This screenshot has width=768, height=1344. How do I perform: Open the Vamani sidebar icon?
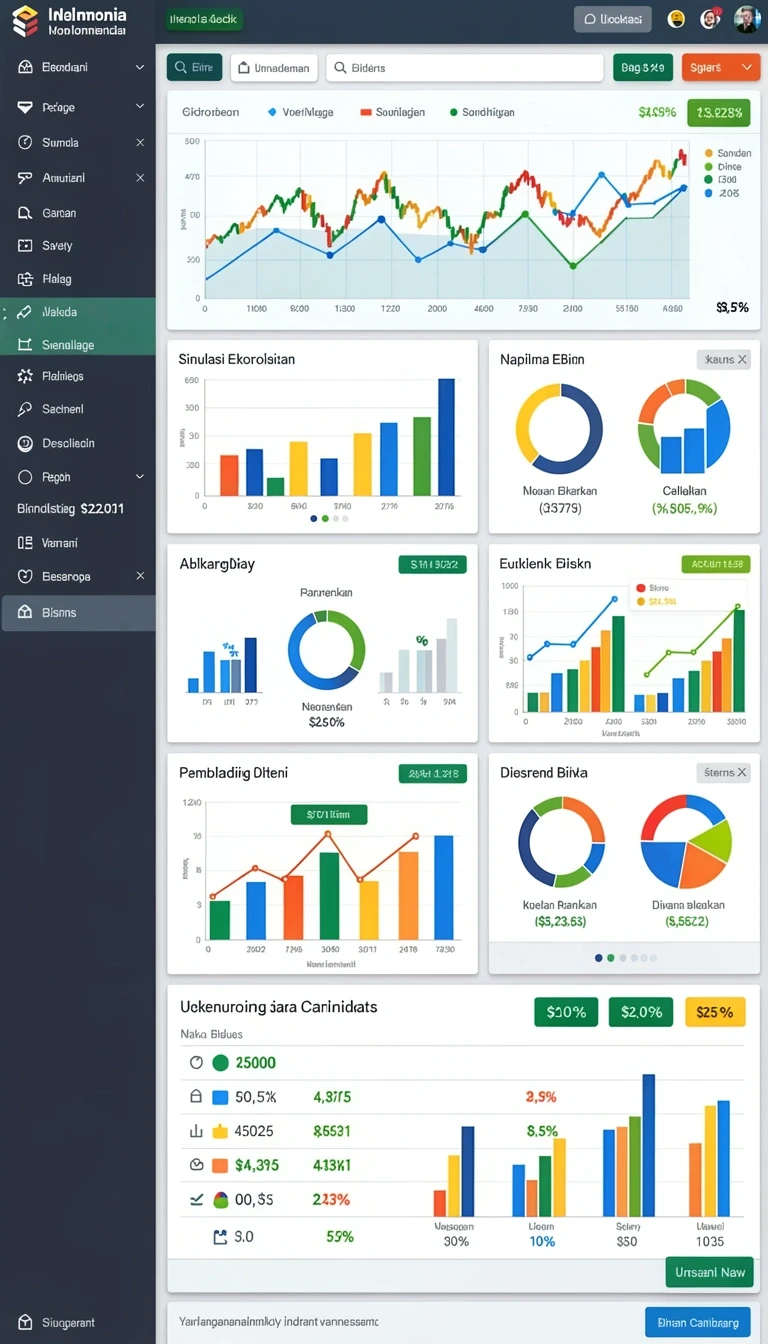pos(25,542)
